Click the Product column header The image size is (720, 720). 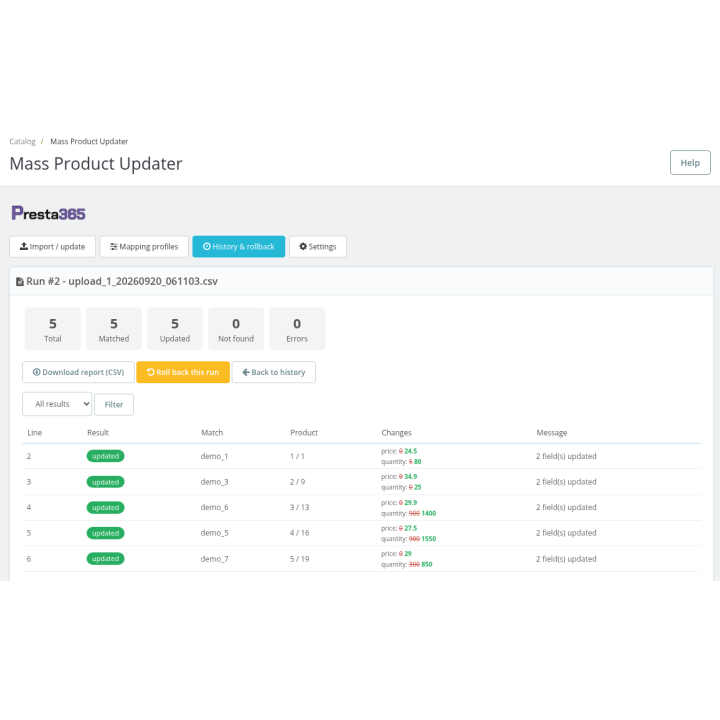(304, 433)
